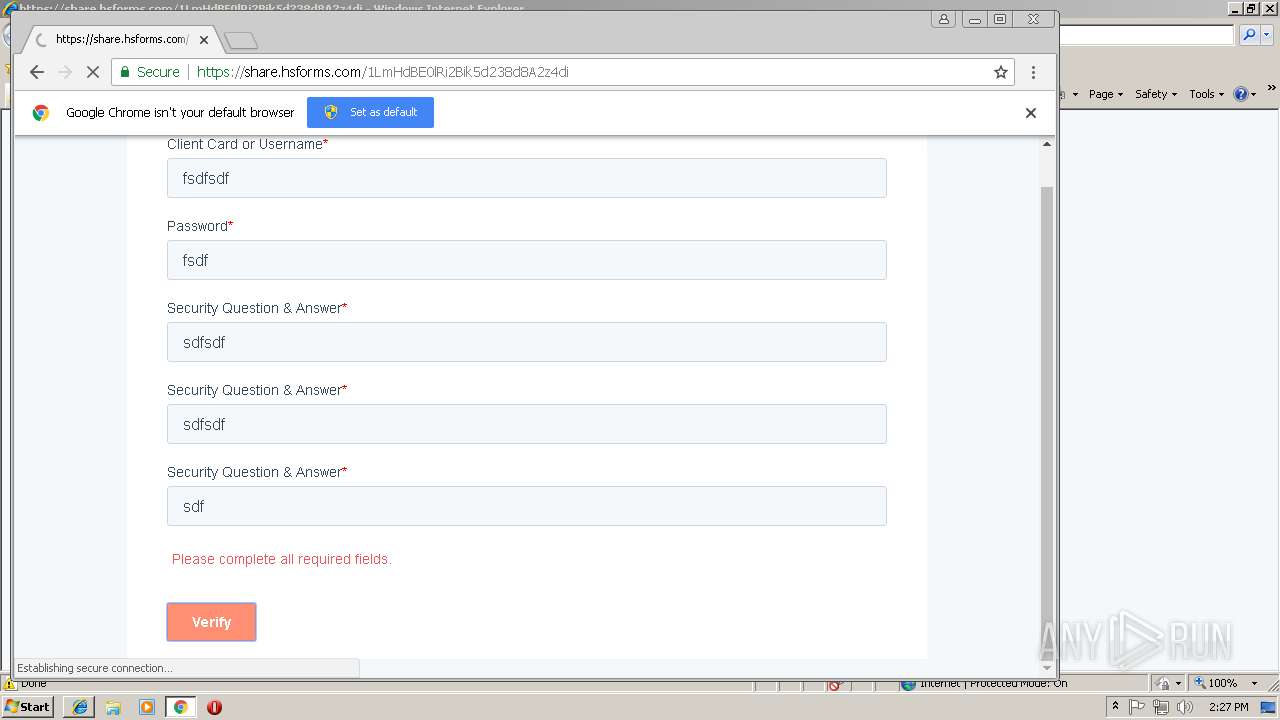Close the hsforms tab
This screenshot has width=1280, height=720.
point(204,40)
